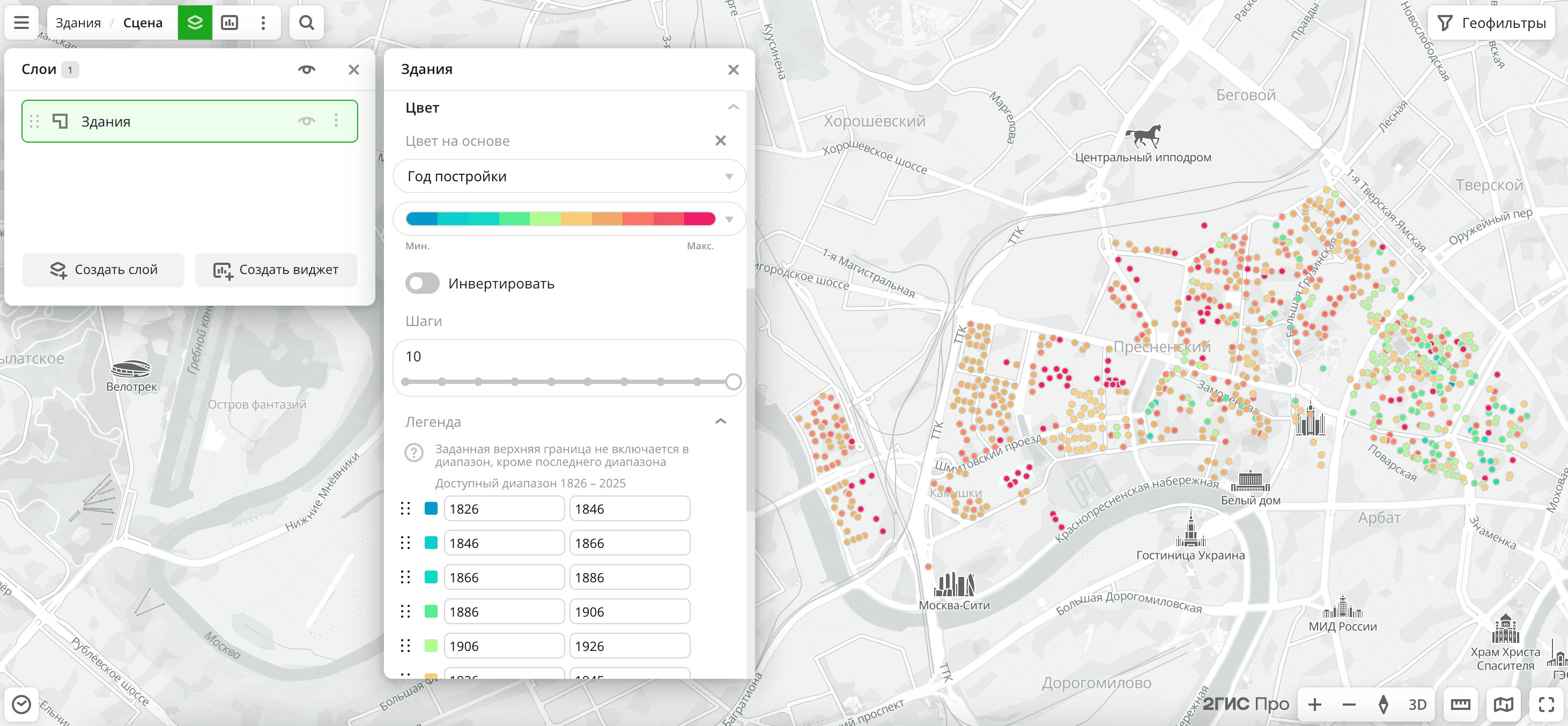Open the map style icon
Image resolution: width=1568 pixels, height=726 pixels.
point(1503,704)
